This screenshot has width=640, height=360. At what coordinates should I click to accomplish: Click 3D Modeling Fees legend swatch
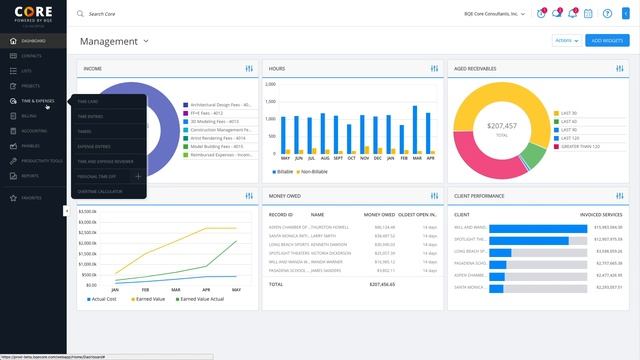[186, 122]
